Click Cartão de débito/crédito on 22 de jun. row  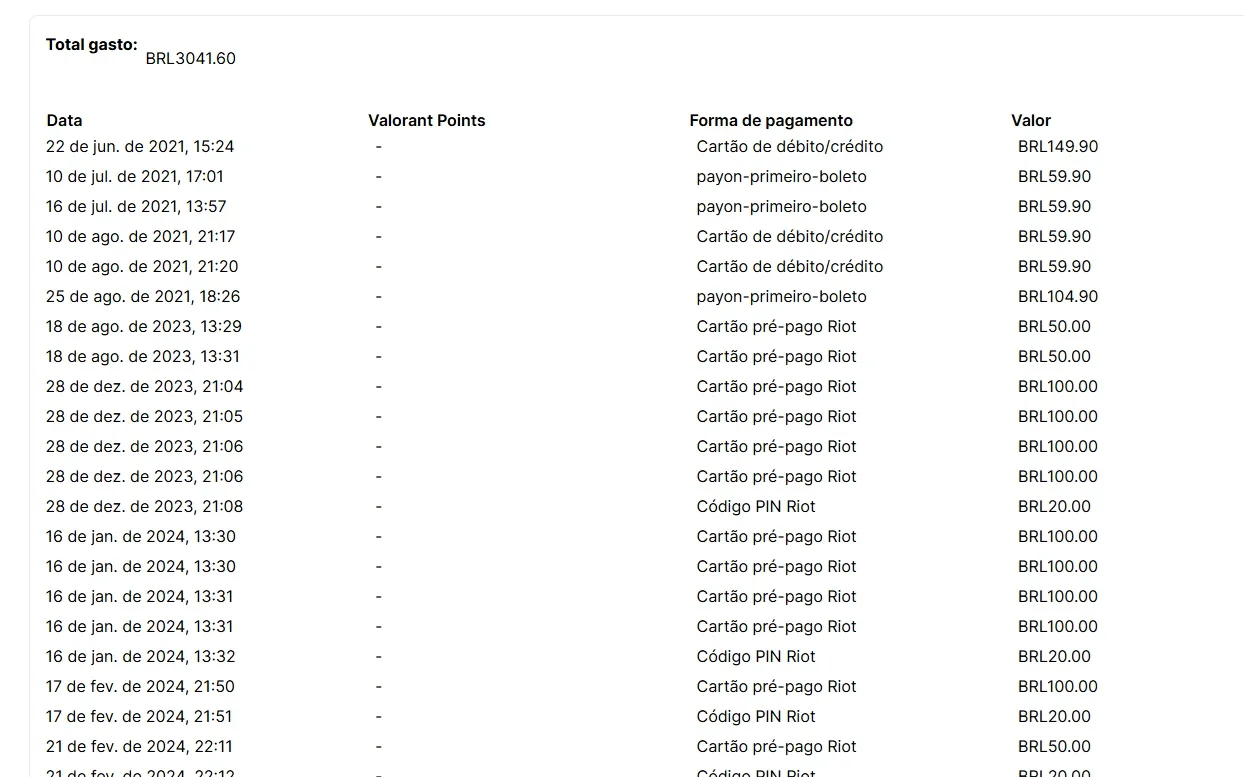click(790, 146)
